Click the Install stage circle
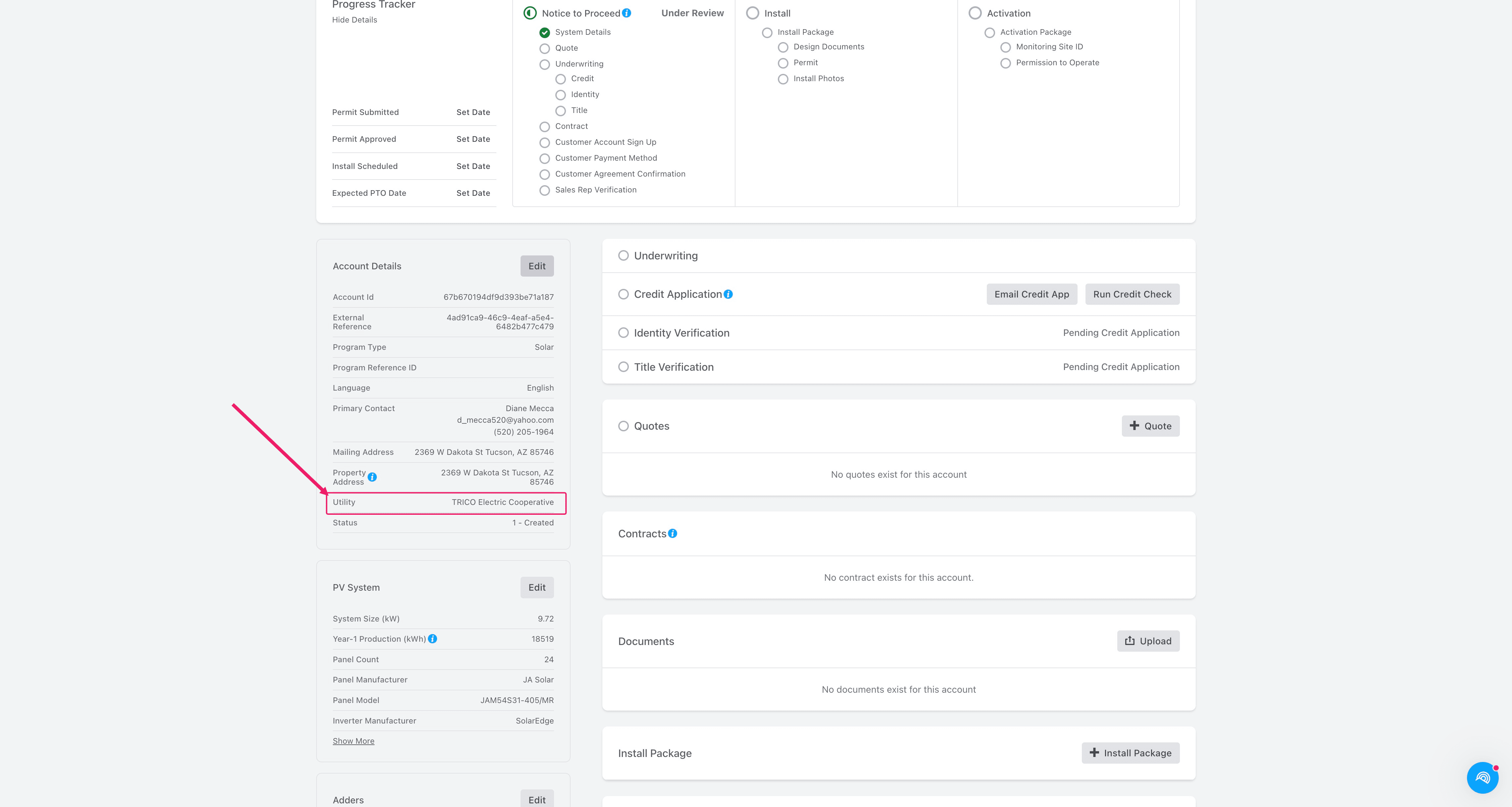Screen dimensions: 1512x807 [752, 13]
